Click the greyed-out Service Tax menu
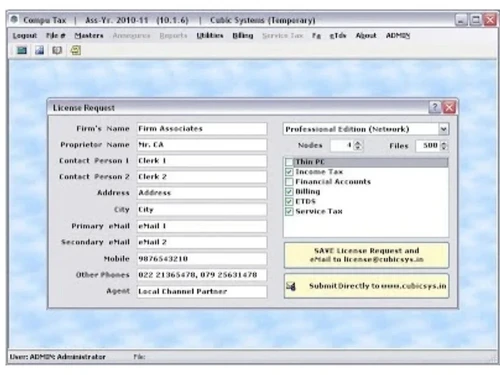Image resolution: width=500 pixels, height=375 pixels. click(x=283, y=35)
